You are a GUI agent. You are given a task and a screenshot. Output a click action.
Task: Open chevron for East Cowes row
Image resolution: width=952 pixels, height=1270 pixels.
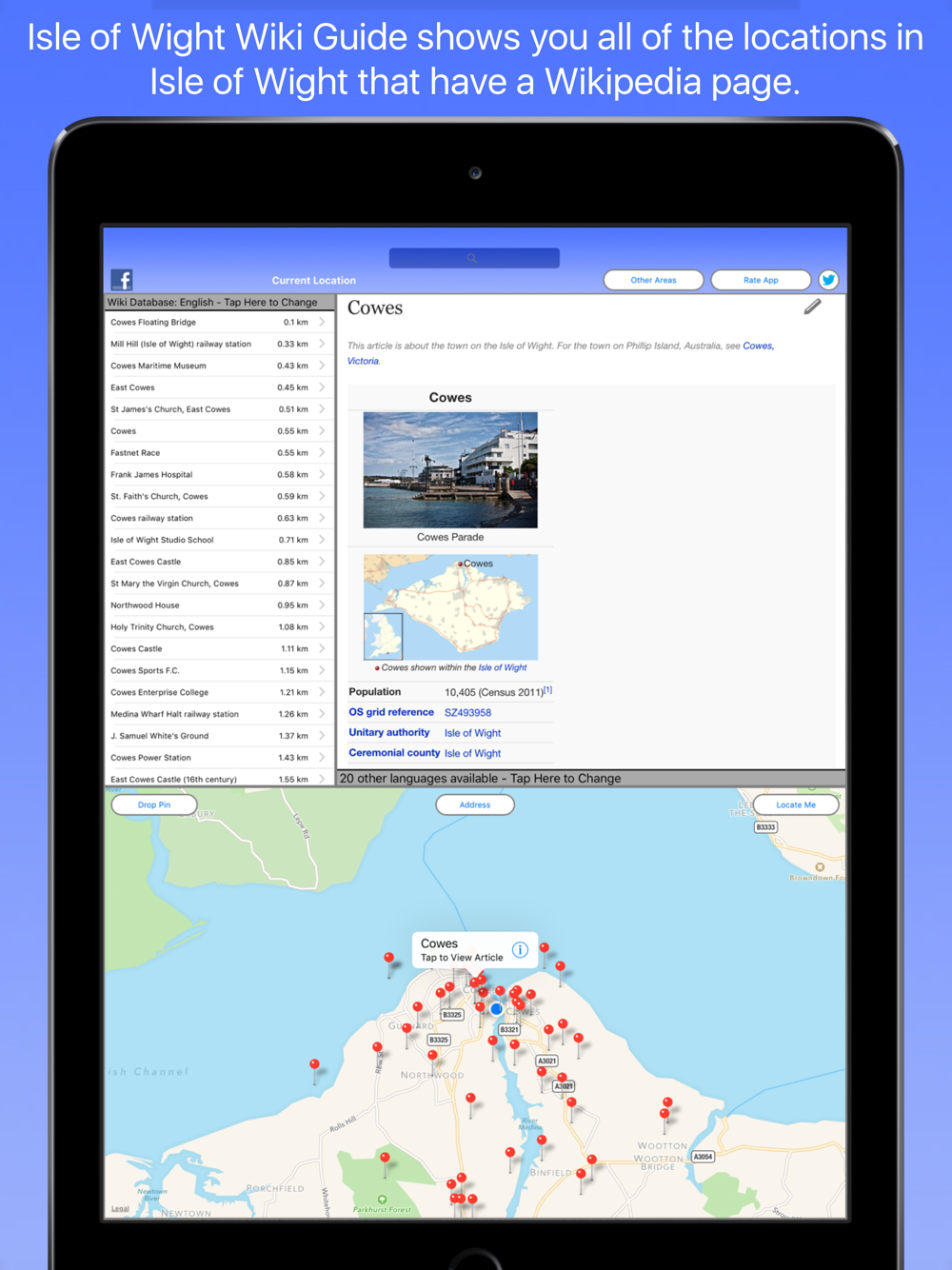(323, 387)
